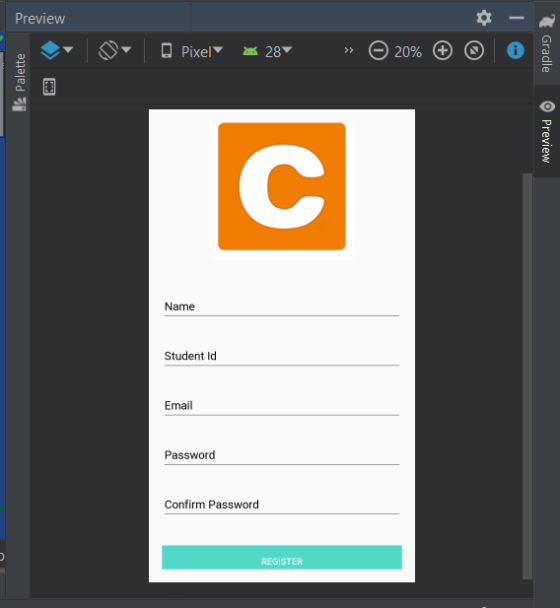
Task: Expand hidden toolbar items double chevron
Action: (x=349, y=50)
